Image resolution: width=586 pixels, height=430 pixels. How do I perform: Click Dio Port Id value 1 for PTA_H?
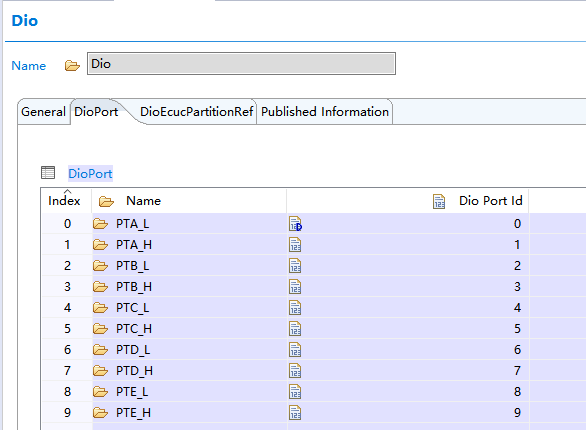(x=517, y=244)
